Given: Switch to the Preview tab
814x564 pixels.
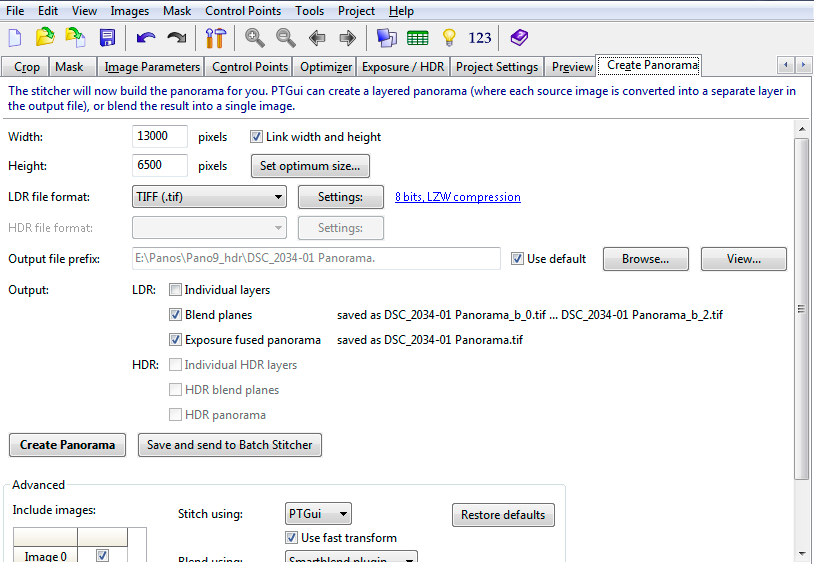Looking at the screenshot, I should coord(571,67).
